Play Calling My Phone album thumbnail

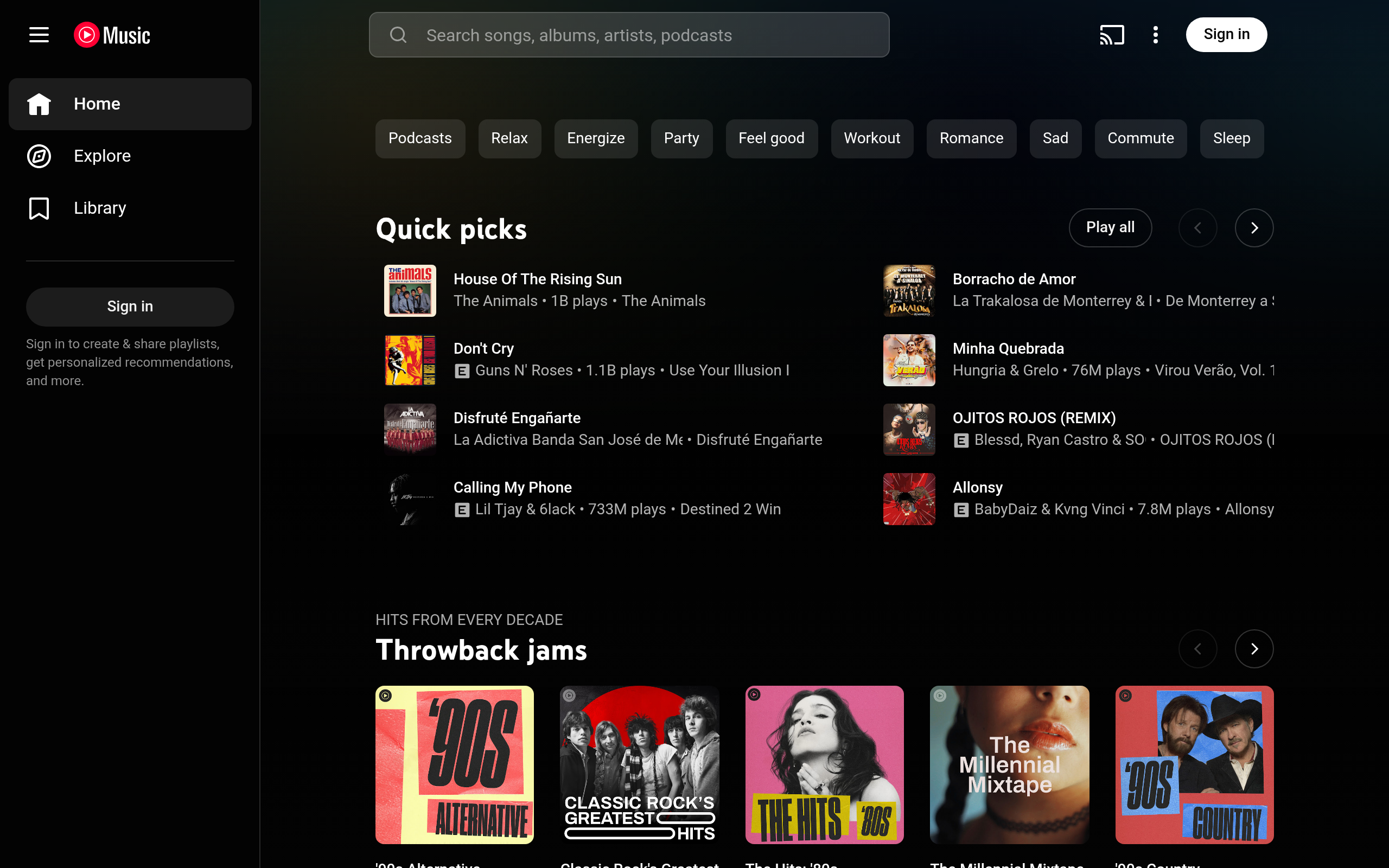click(410, 499)
